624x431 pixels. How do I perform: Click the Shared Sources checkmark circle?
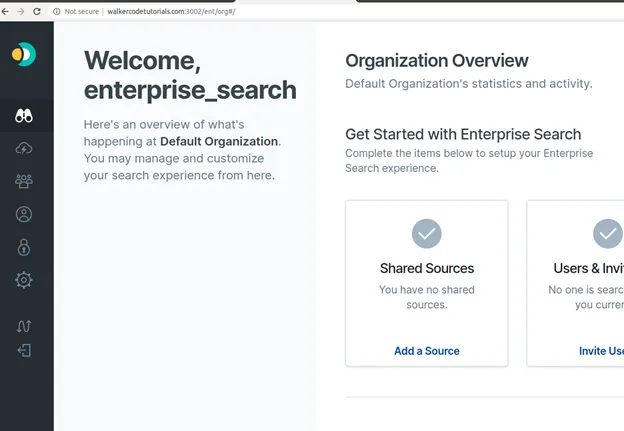pyautogui.click(x=427, y=234)
